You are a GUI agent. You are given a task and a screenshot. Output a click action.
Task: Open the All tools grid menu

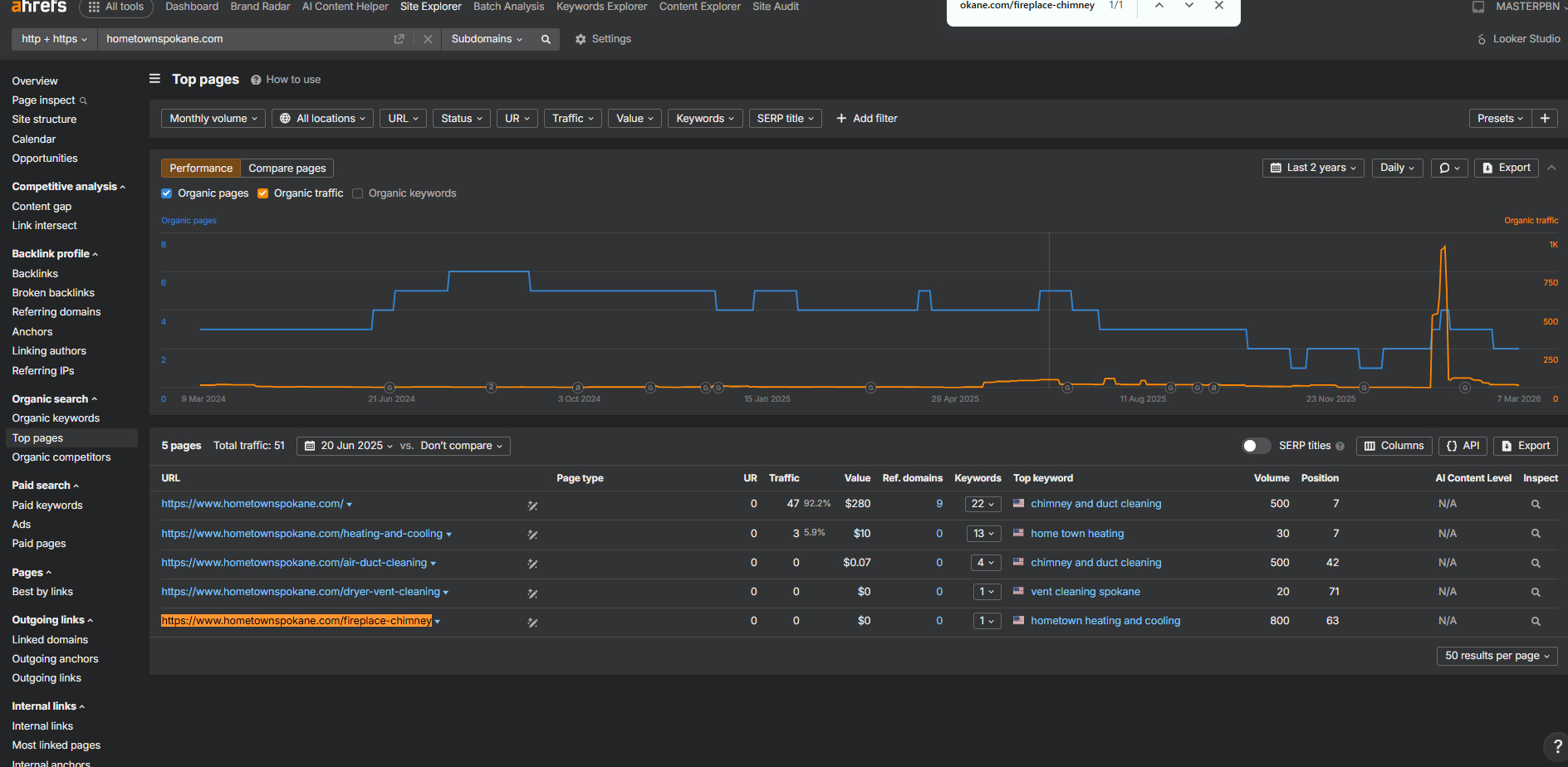pyautogui.click(x=116, y=7)
